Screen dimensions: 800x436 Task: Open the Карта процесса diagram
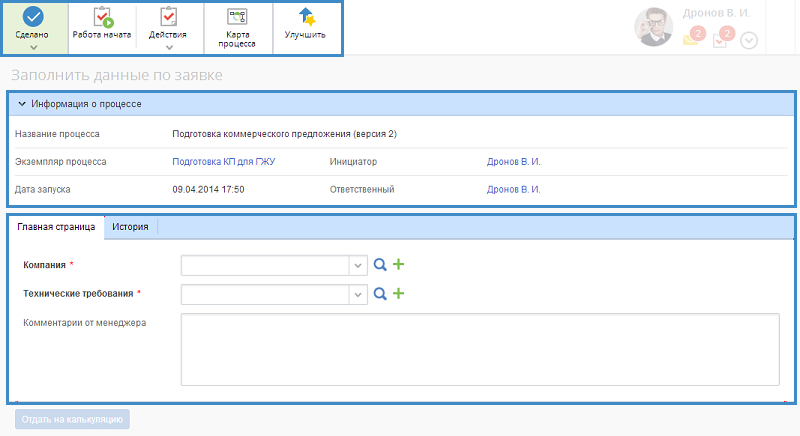(x=237, y=17)
